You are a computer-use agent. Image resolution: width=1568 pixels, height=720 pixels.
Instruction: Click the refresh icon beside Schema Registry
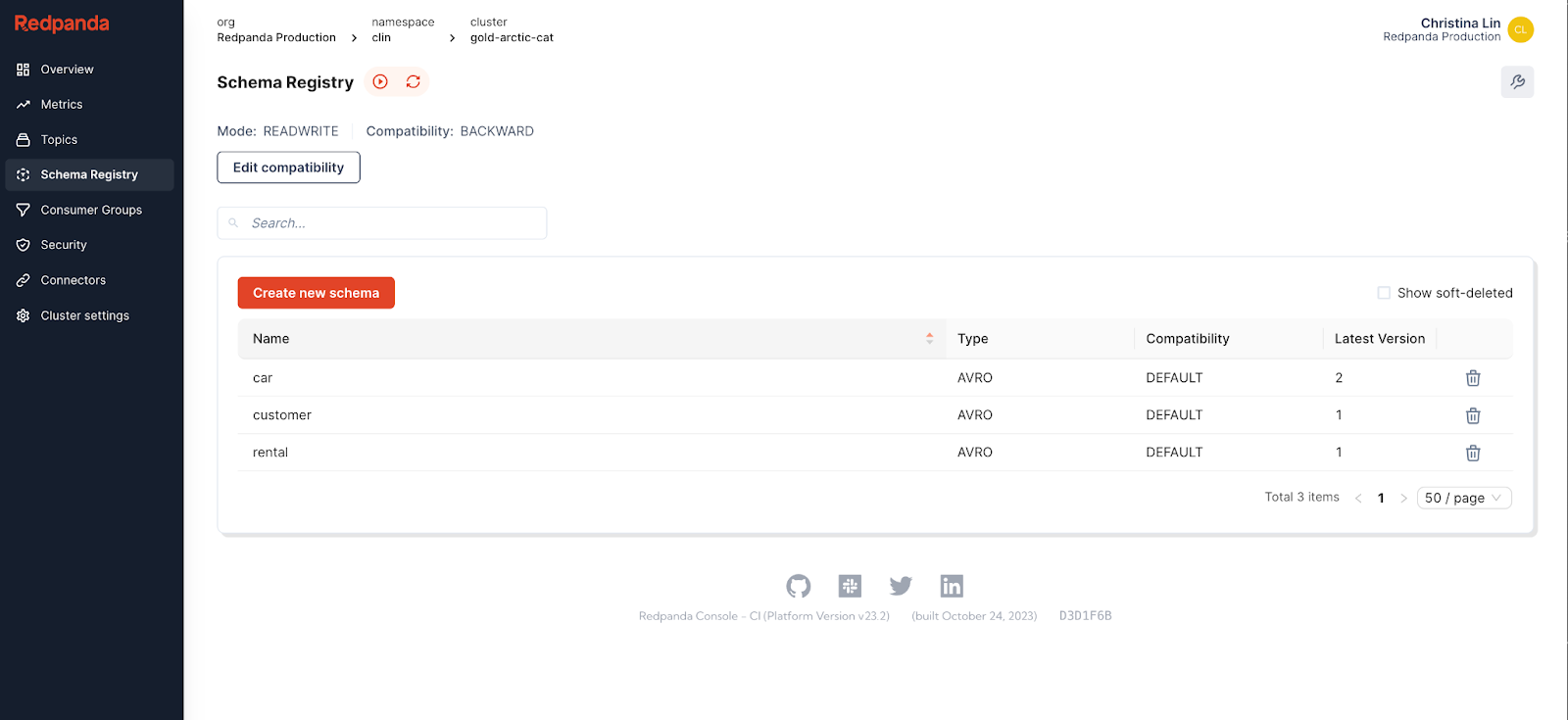tap(414, 82)
